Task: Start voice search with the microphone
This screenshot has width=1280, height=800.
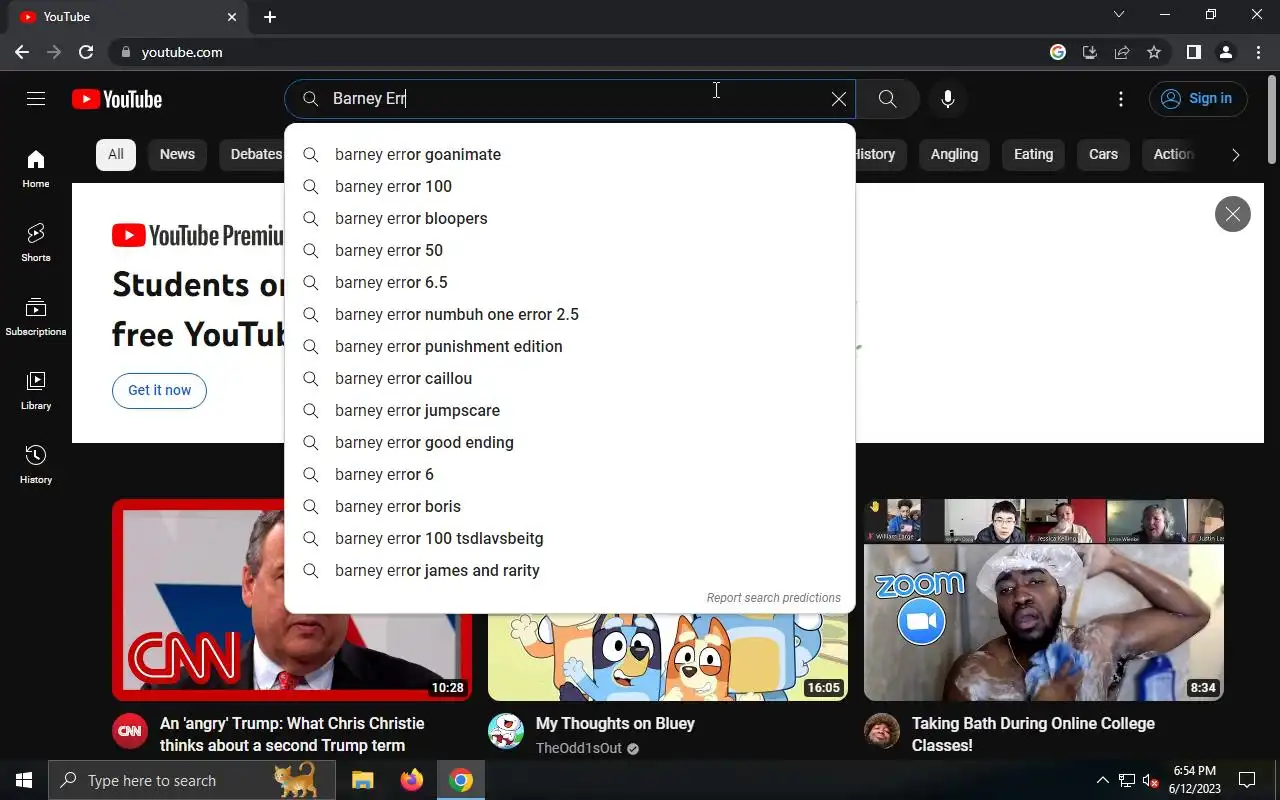Action: pyautogui.click(x=948, y=98)
